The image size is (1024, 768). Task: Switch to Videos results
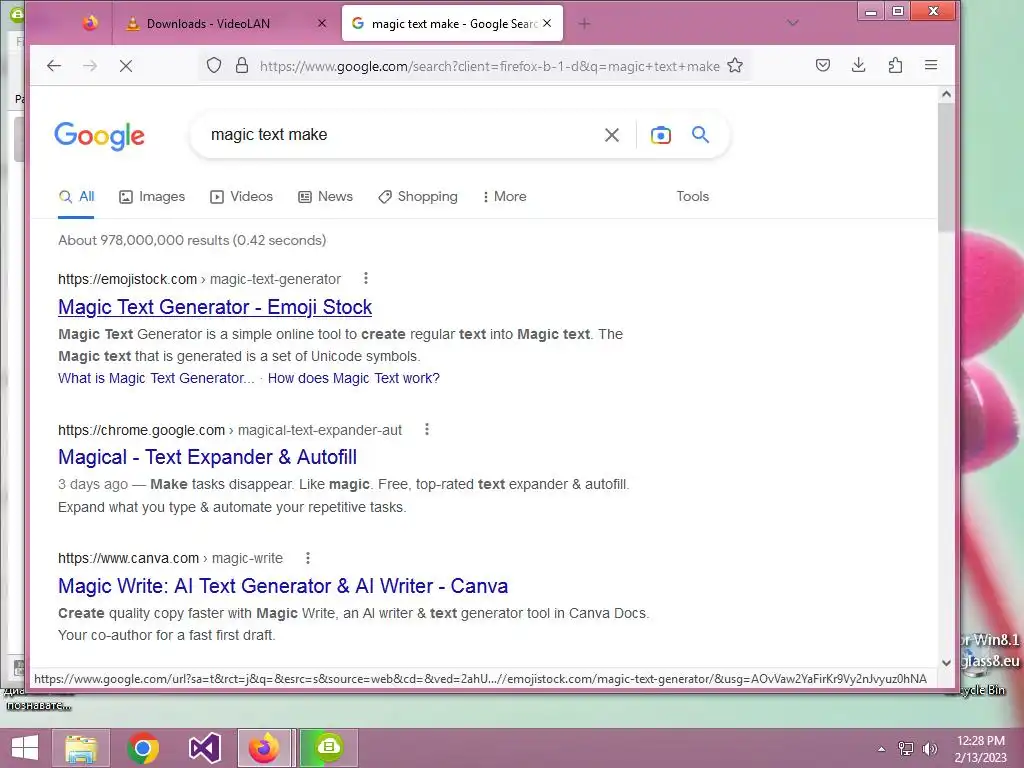(x=242, y=197)
